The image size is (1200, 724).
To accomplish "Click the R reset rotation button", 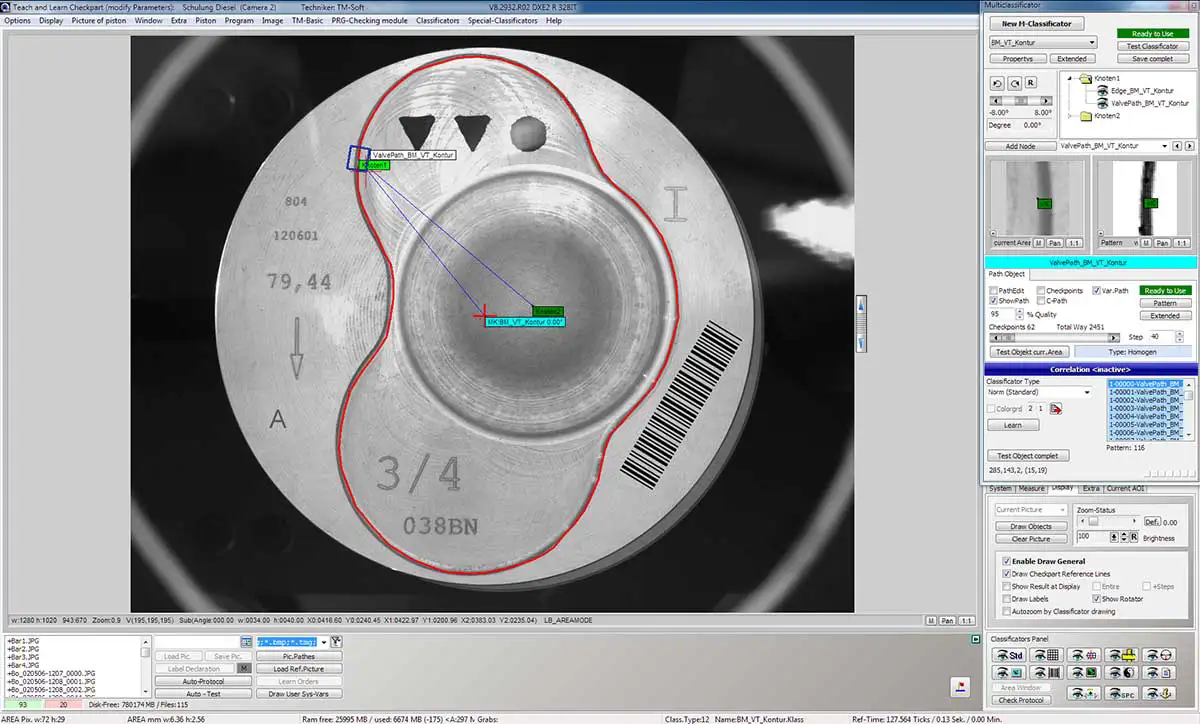I will pyautogui.click(x=1031, y=82).
